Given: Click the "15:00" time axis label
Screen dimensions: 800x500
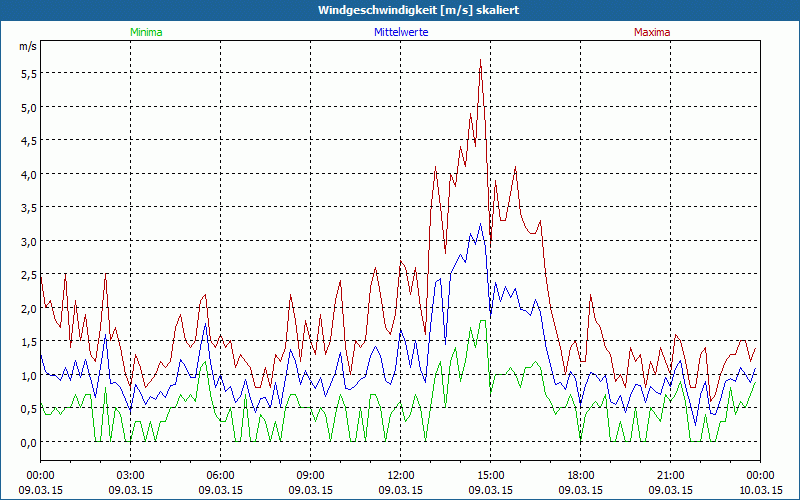Looking at the screenshot, I should point(490,476).
